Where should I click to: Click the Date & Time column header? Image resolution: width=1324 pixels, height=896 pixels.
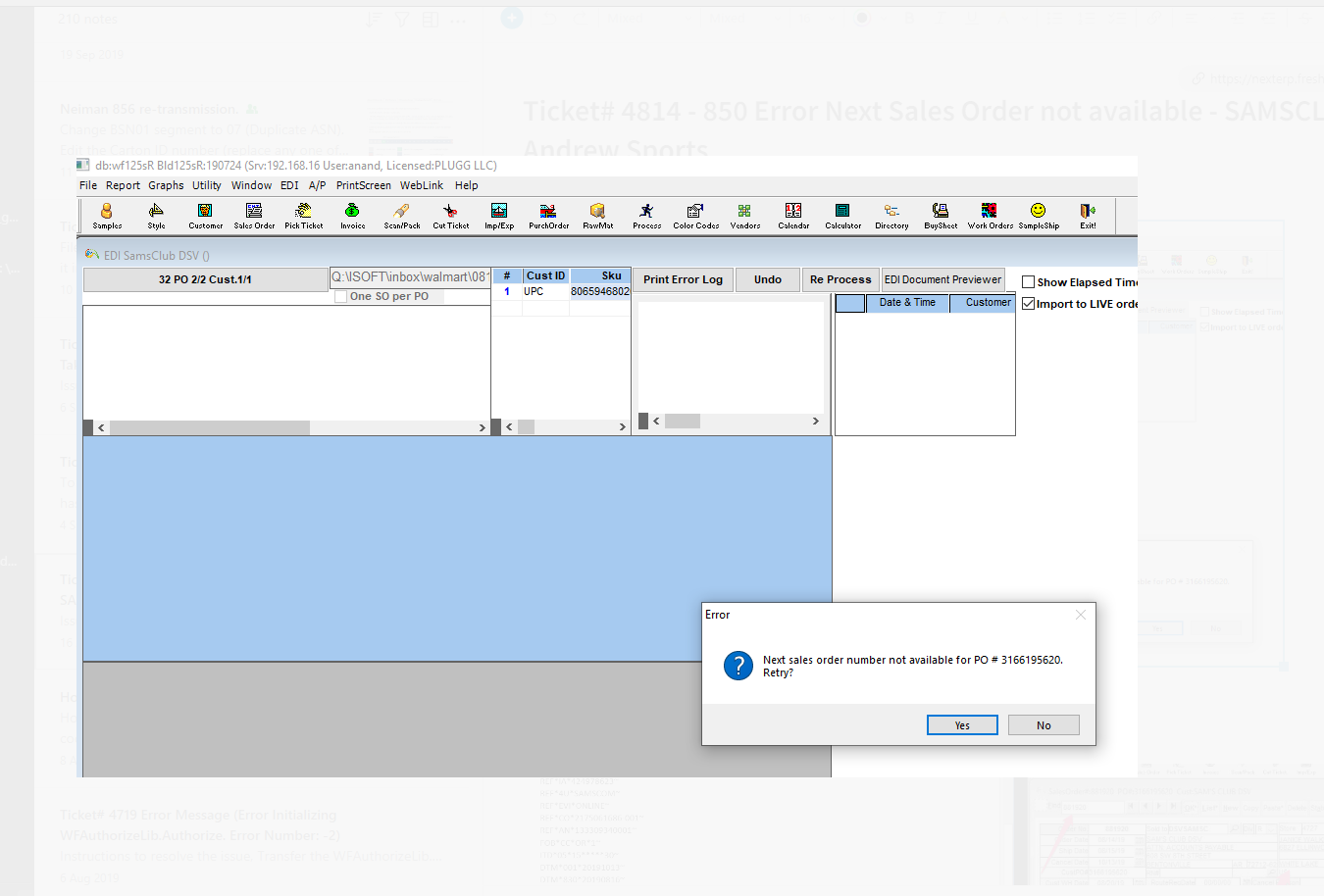[x=907, y=303]
